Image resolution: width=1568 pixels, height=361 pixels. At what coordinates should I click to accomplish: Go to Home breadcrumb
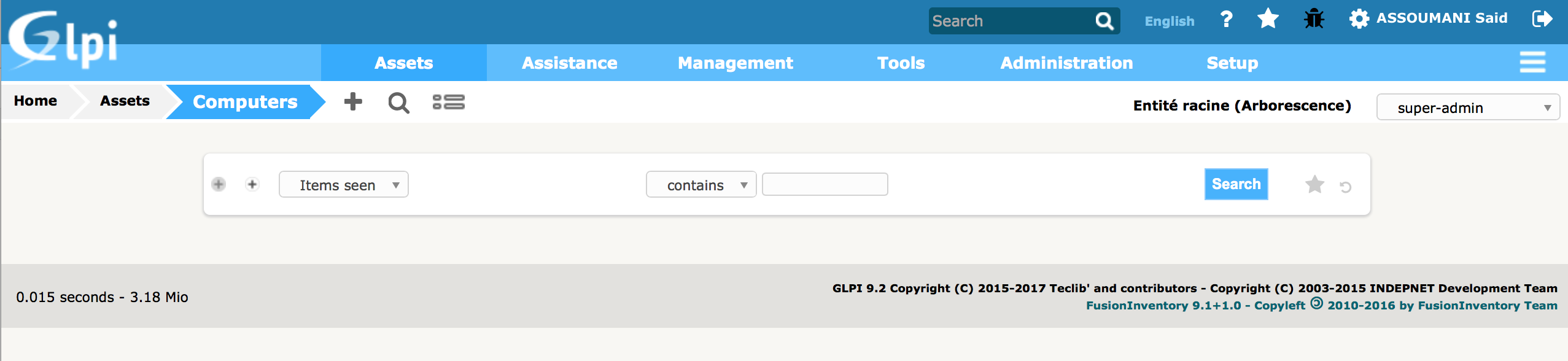(36, 101)
